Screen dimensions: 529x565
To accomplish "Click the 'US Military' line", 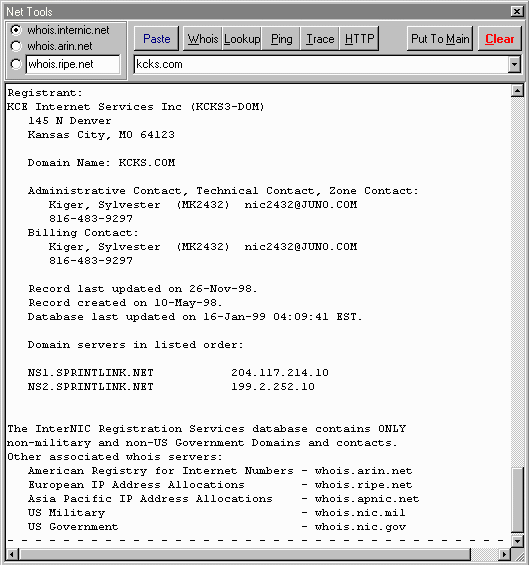I will tap(66, 513).
